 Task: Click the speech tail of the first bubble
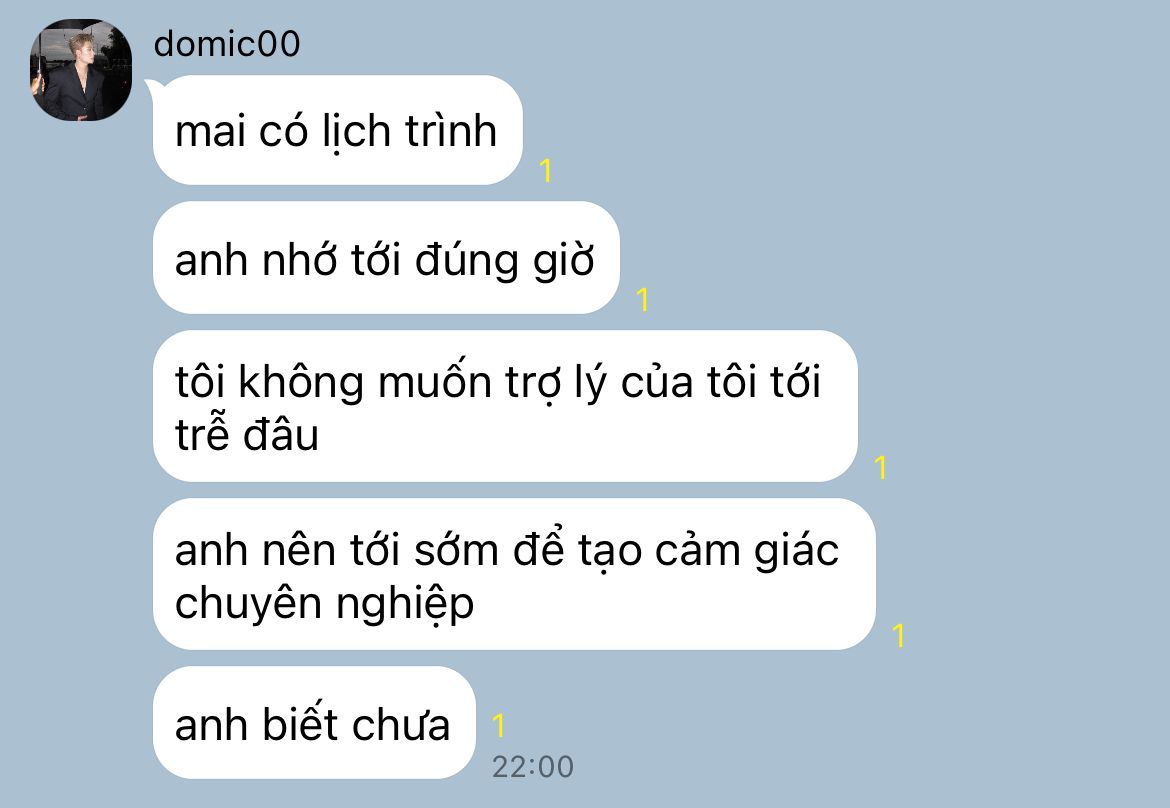152,86
